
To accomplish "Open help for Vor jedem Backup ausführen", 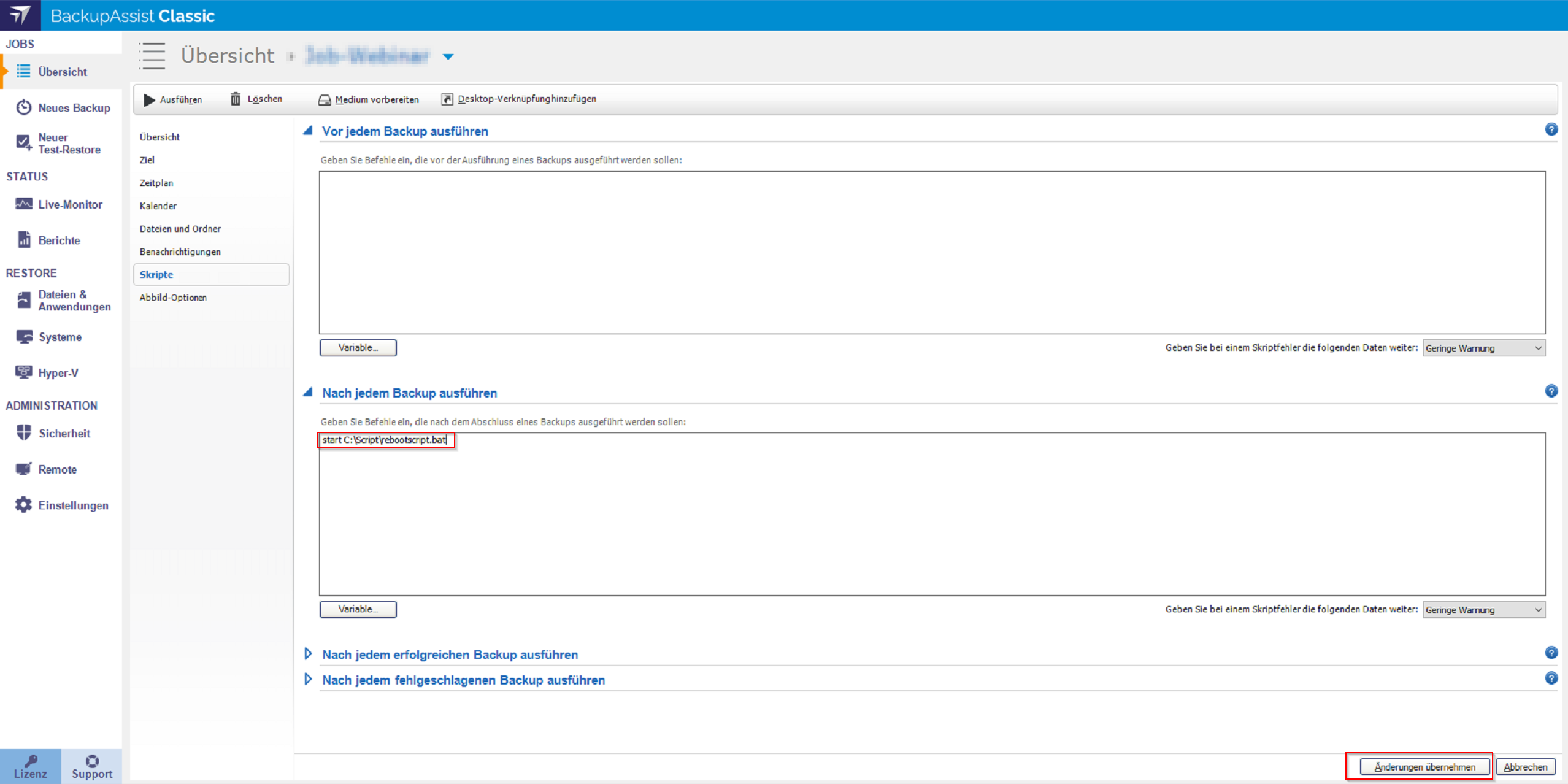I will (x=1551, y=129).
